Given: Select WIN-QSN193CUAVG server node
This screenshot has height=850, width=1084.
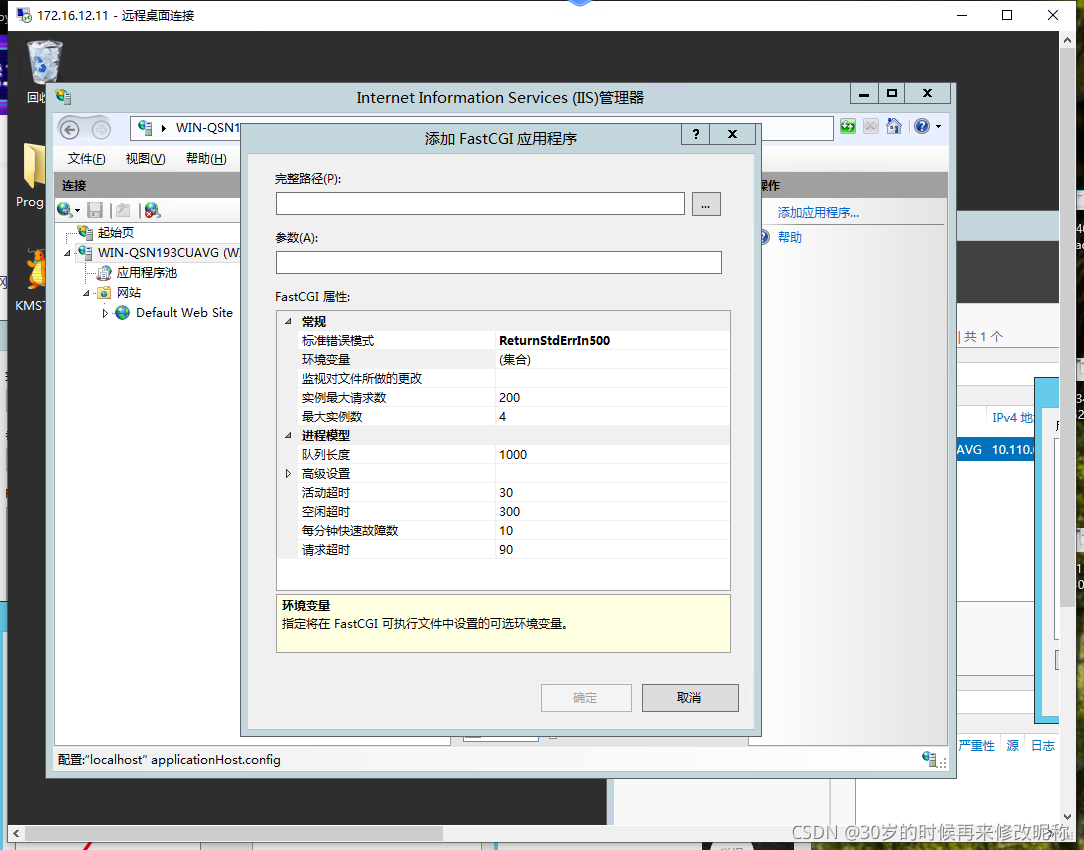Looking at the screenshot, I should tap(168, 253).
